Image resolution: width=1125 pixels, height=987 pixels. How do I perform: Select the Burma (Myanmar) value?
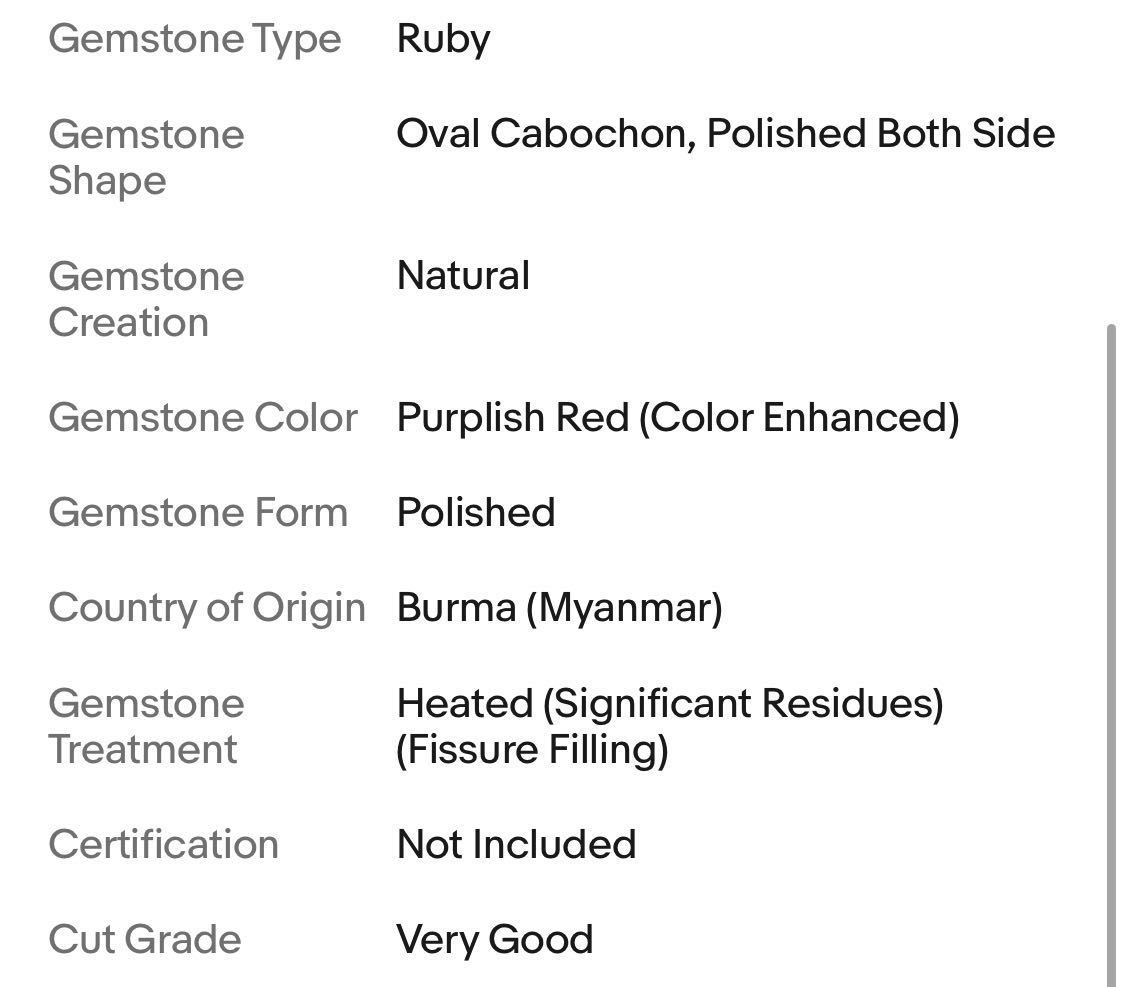pyautogui.click(x=559, y=607)
